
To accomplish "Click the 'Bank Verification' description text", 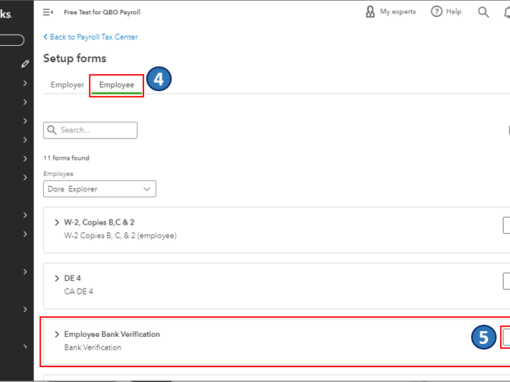I will click(93, 348).
